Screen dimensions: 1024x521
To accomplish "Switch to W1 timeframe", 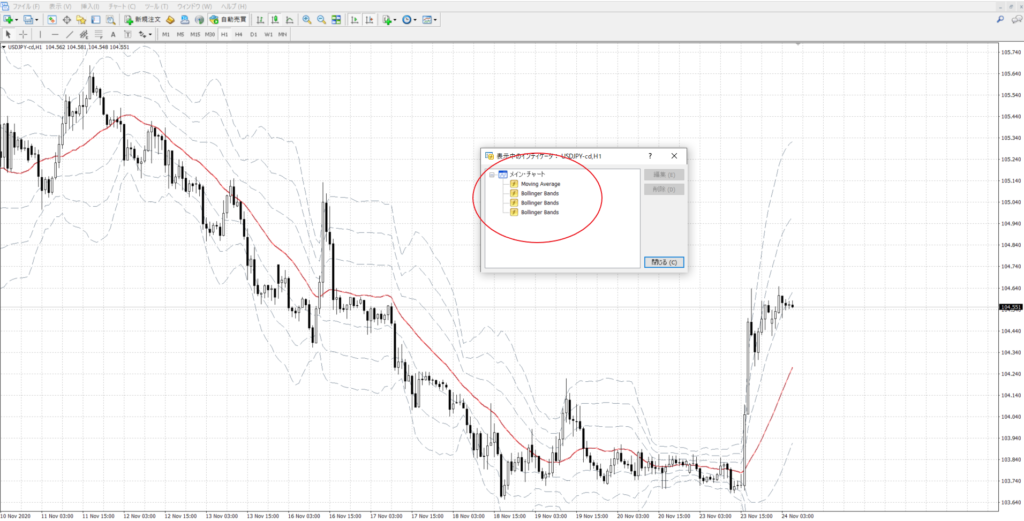I will point(268,34).
